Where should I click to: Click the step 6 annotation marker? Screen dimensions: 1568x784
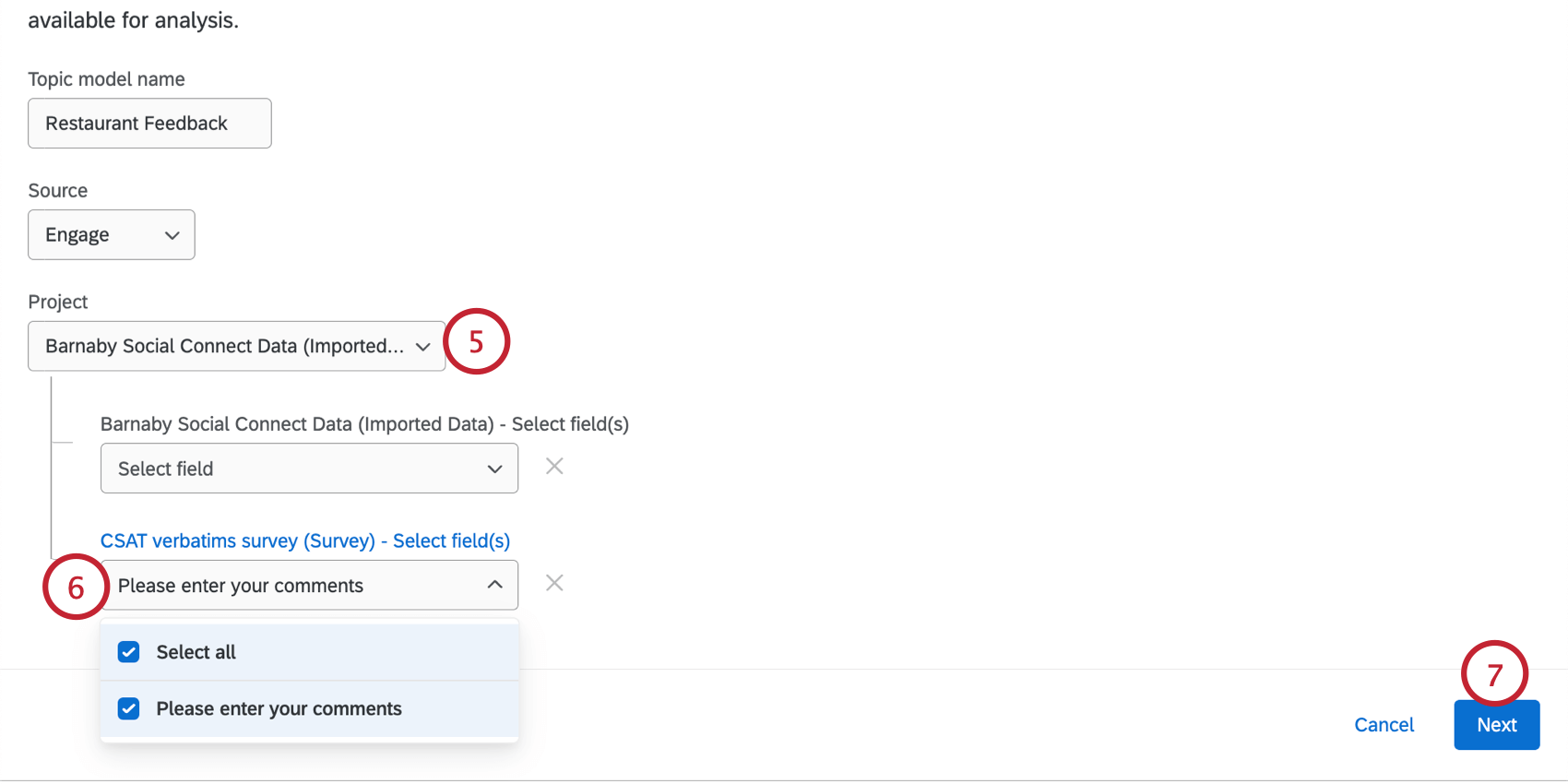click(76, 588)
